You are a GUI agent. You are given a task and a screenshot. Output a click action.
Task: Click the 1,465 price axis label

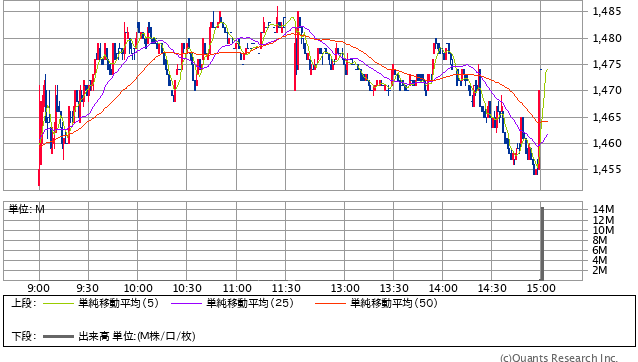[x=607, y=117]
